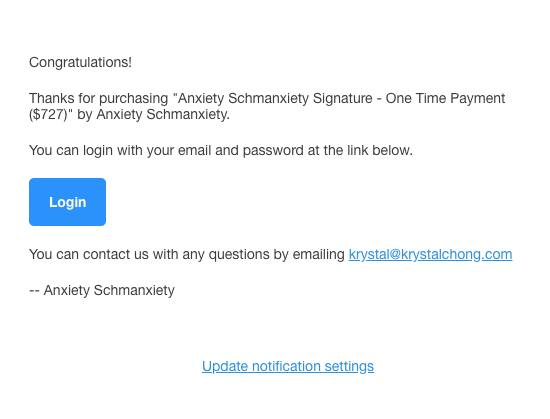
Task: Click the "One Time Payment" text
Action: 445,98
